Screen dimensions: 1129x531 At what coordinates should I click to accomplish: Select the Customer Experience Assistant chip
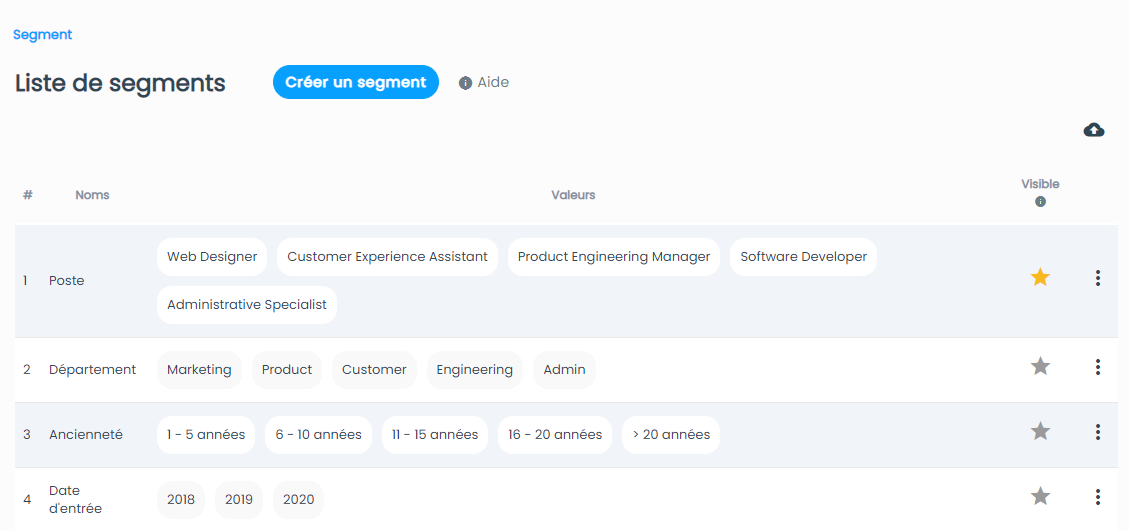pos(387,257)
